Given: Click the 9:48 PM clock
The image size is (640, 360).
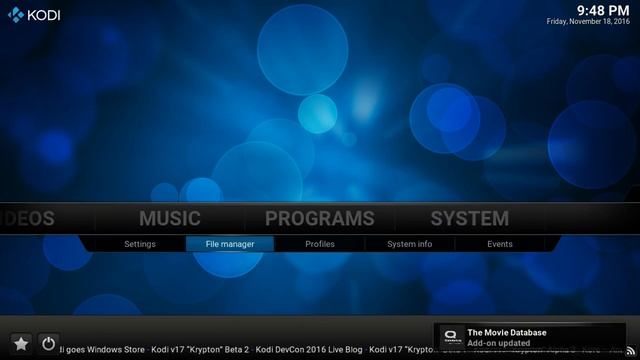Looking at the screenshot, I should 603,10.
